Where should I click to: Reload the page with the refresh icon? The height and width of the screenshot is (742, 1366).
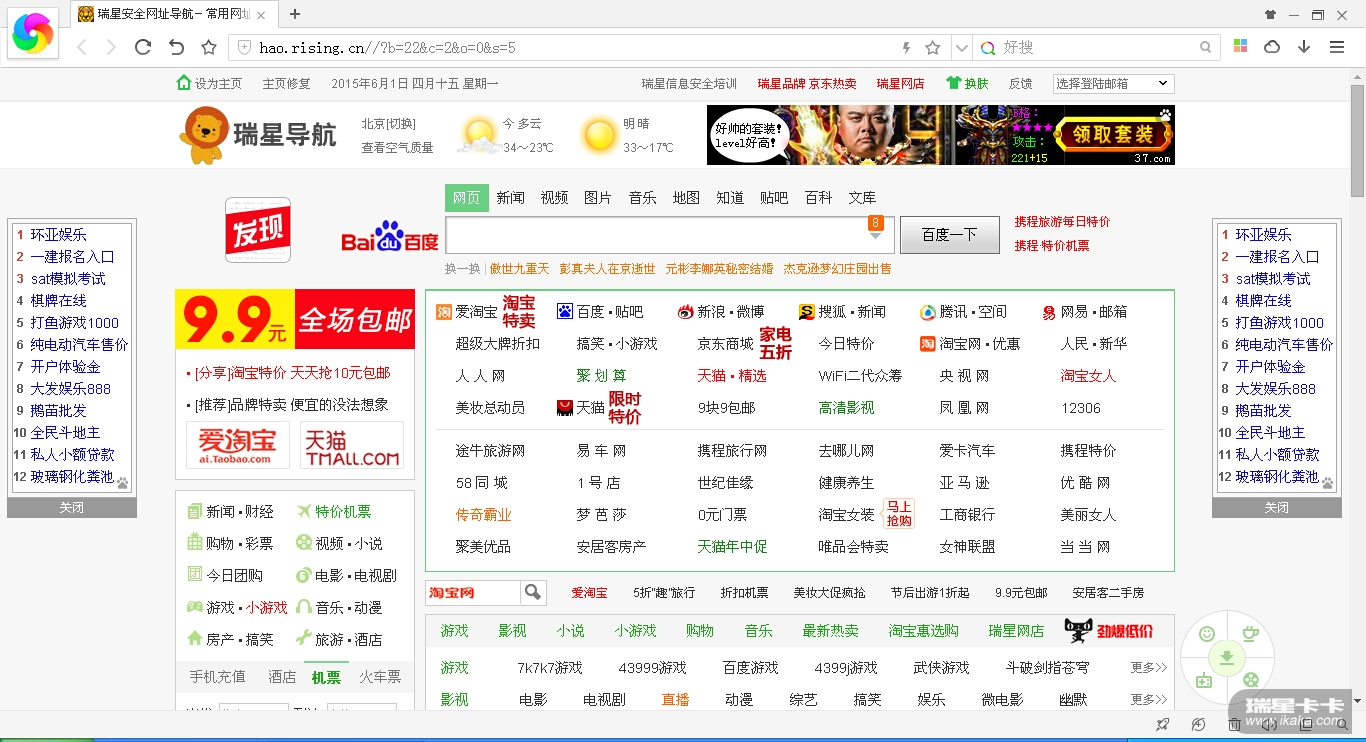pos(143,47)
